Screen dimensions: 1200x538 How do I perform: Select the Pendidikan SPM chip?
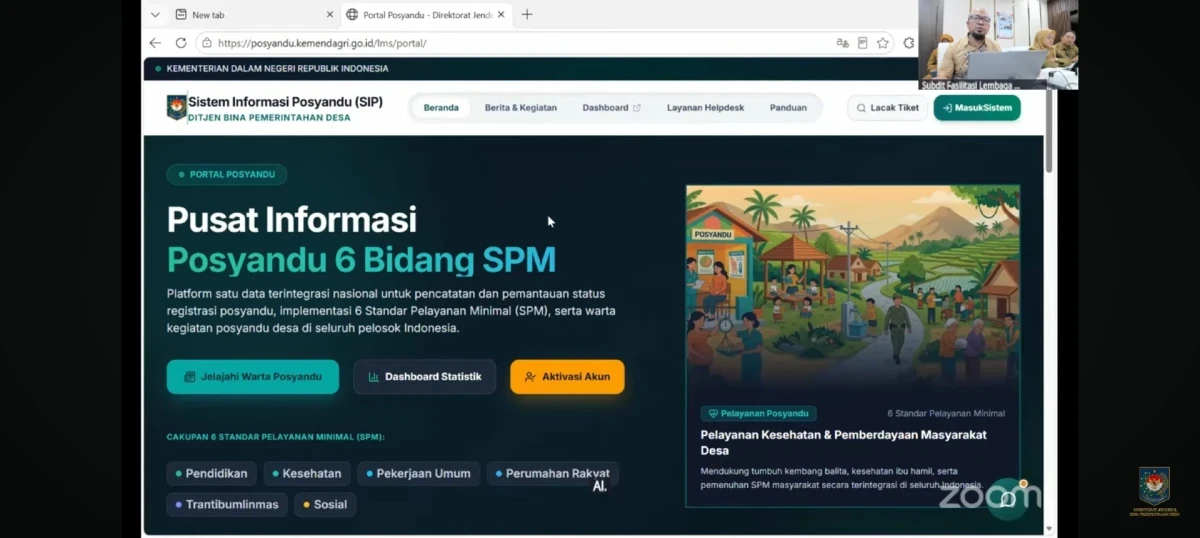[x=212, y=473]
